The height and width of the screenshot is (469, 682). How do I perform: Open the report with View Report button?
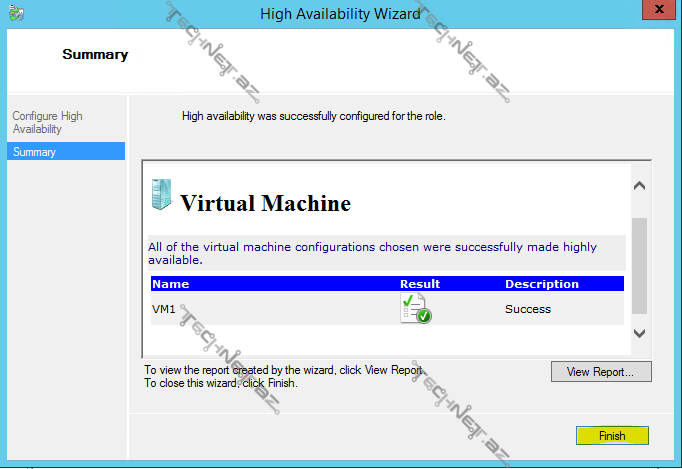tap(600, 372)
